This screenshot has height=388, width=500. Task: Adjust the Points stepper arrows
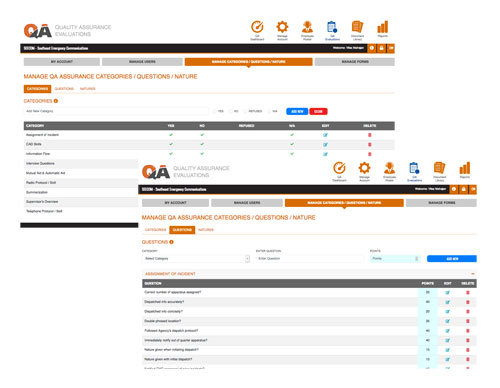click(x=417, y=259)
